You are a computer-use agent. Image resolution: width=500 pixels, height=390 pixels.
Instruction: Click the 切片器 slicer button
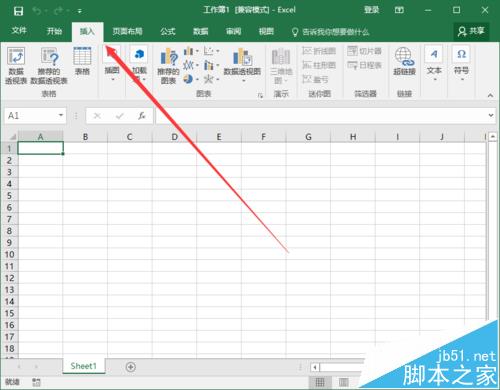(364, 51)
